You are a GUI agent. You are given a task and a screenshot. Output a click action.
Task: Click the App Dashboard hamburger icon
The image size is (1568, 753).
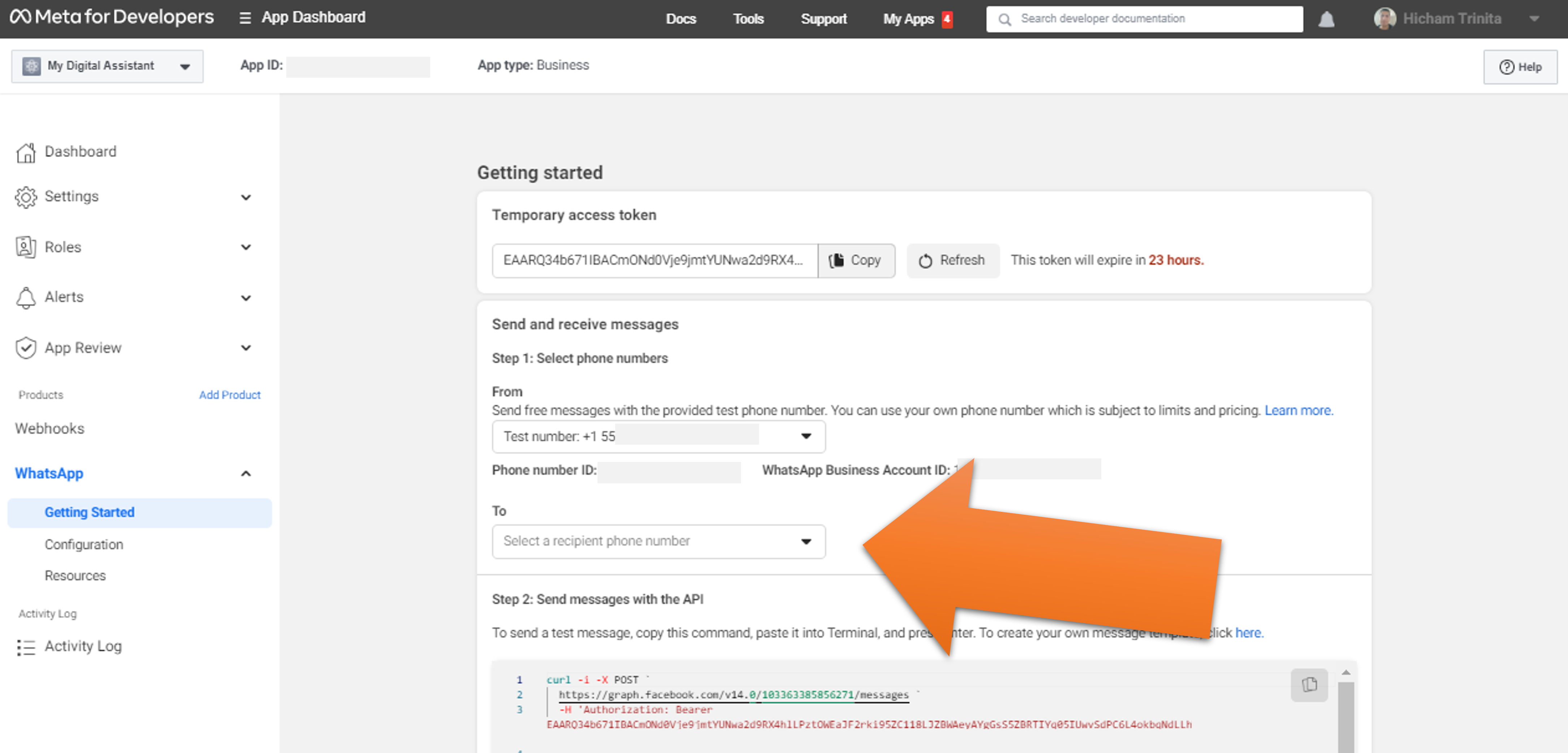245,18
